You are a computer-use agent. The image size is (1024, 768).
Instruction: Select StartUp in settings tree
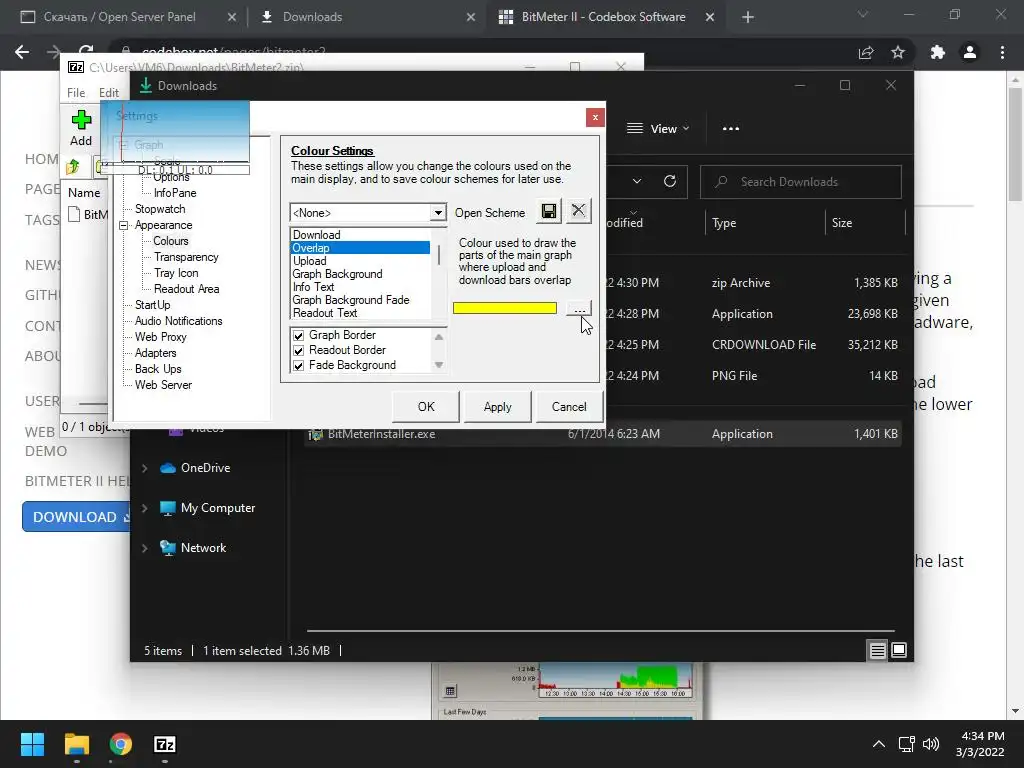pos(152,305)
